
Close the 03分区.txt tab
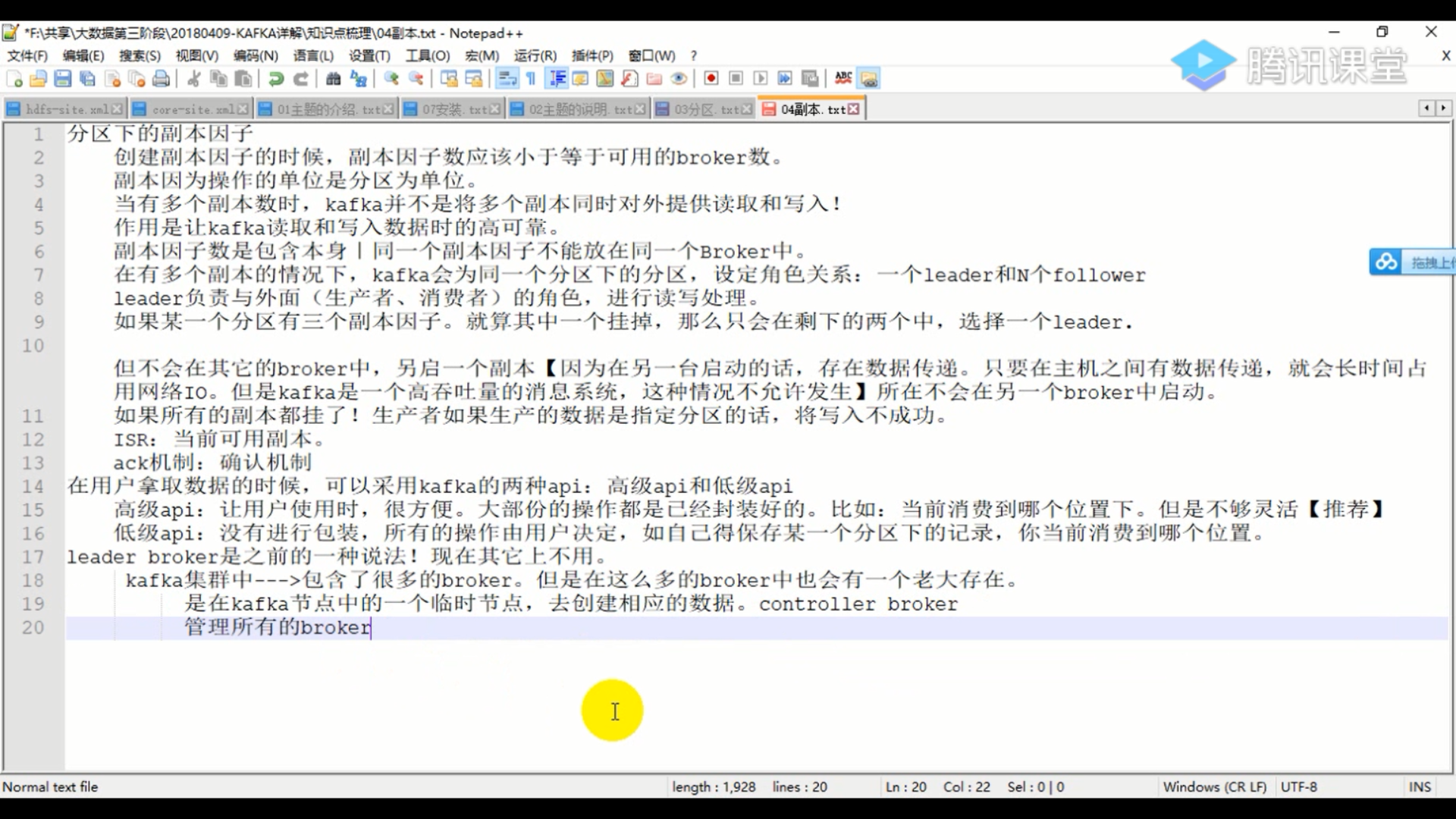(x=747, y=109)
